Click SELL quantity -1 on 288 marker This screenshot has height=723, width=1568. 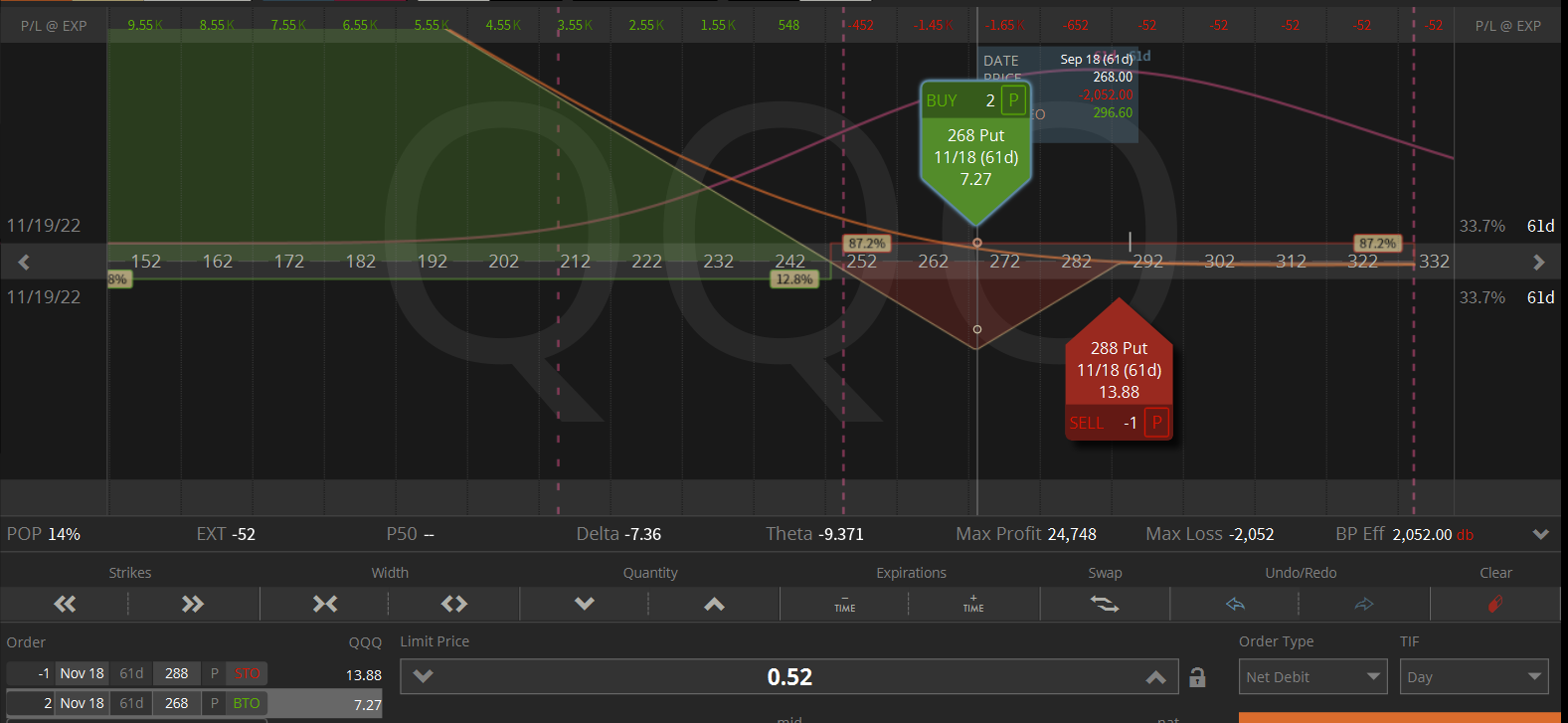[x=1130, y=423]
